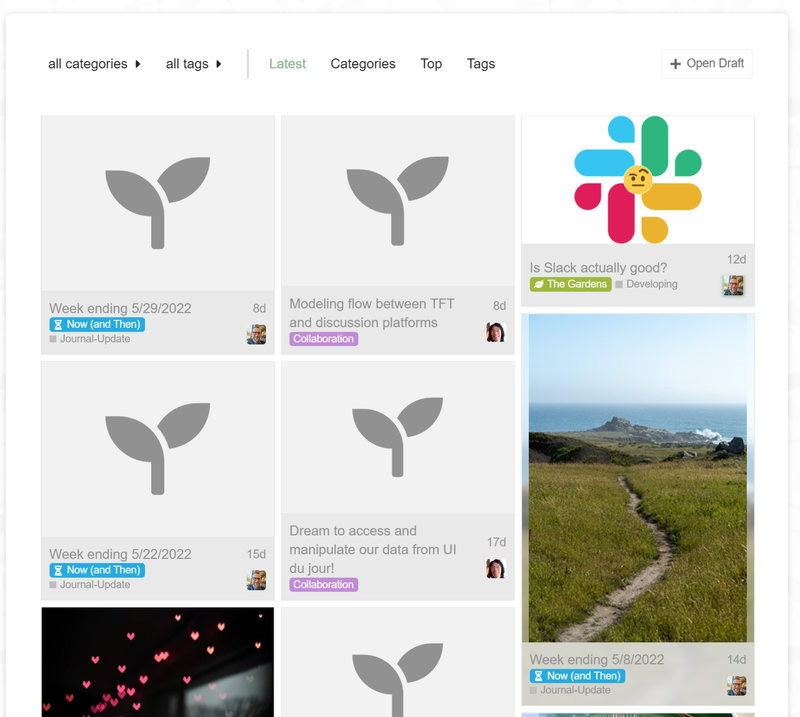Expand the all categories dropdown
The image size is (800, 717).
[x=94, y=64]
